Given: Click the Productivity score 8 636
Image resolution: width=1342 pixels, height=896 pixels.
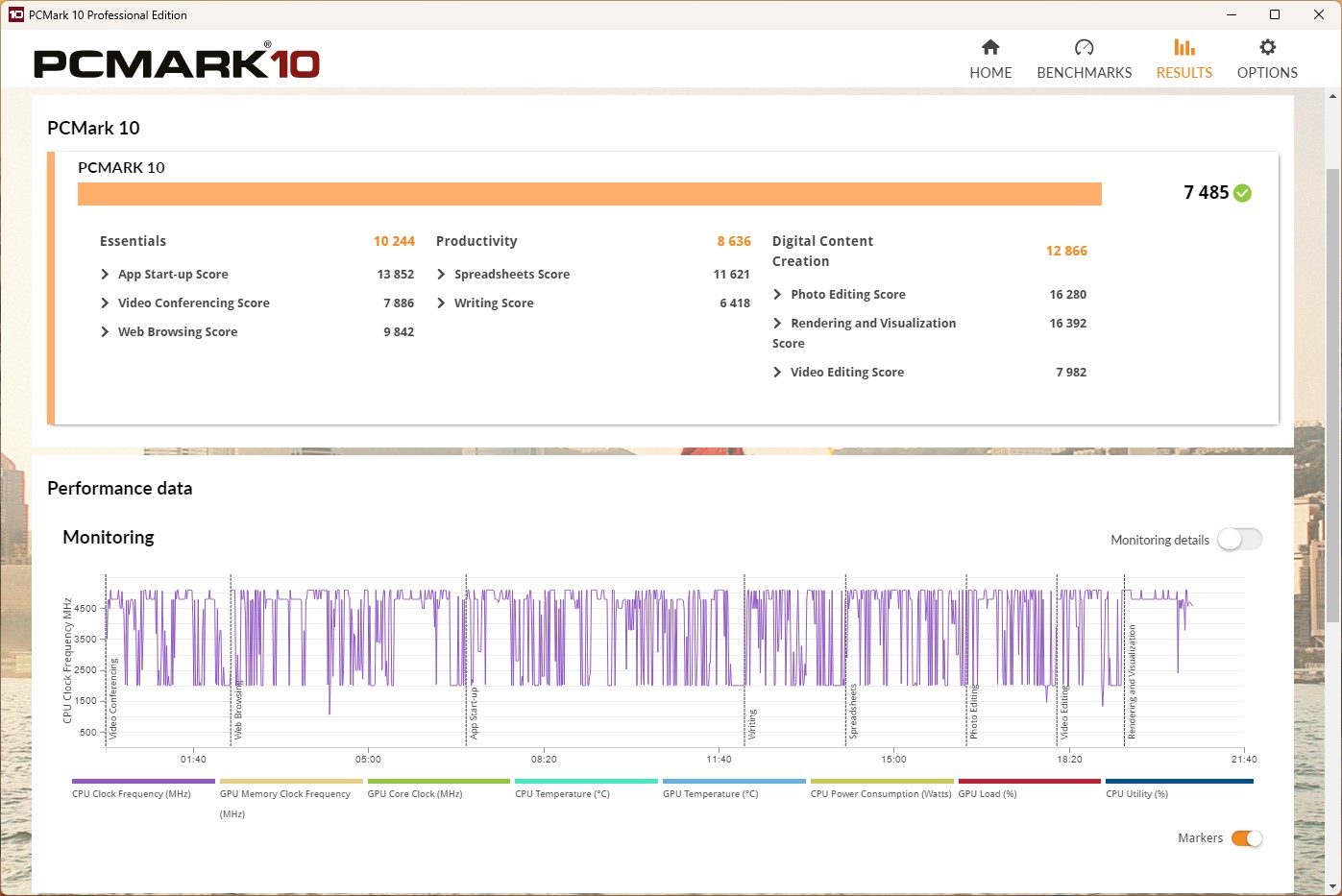Looking at the screenshot, I should point(734,241).
